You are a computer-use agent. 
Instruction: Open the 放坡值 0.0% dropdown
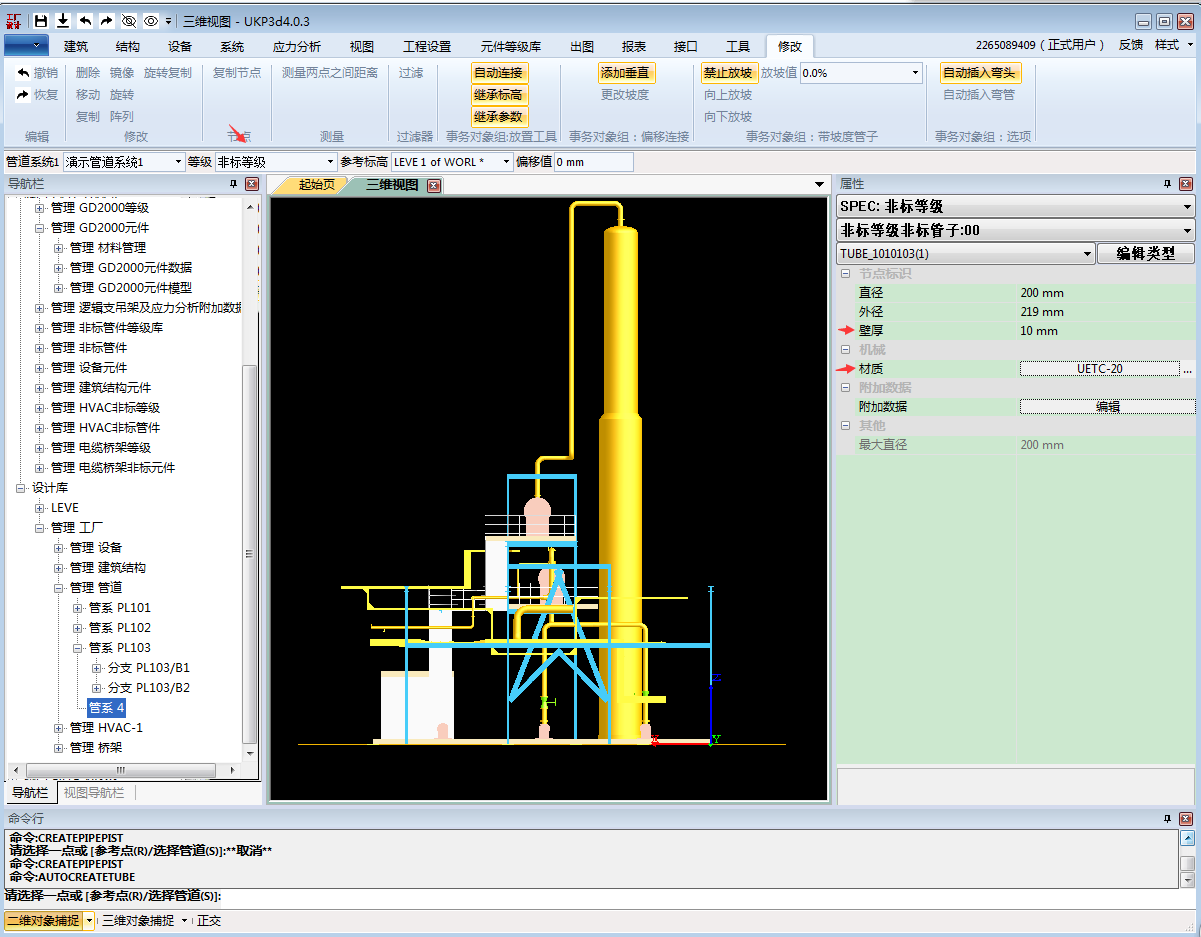coord(914,73)
